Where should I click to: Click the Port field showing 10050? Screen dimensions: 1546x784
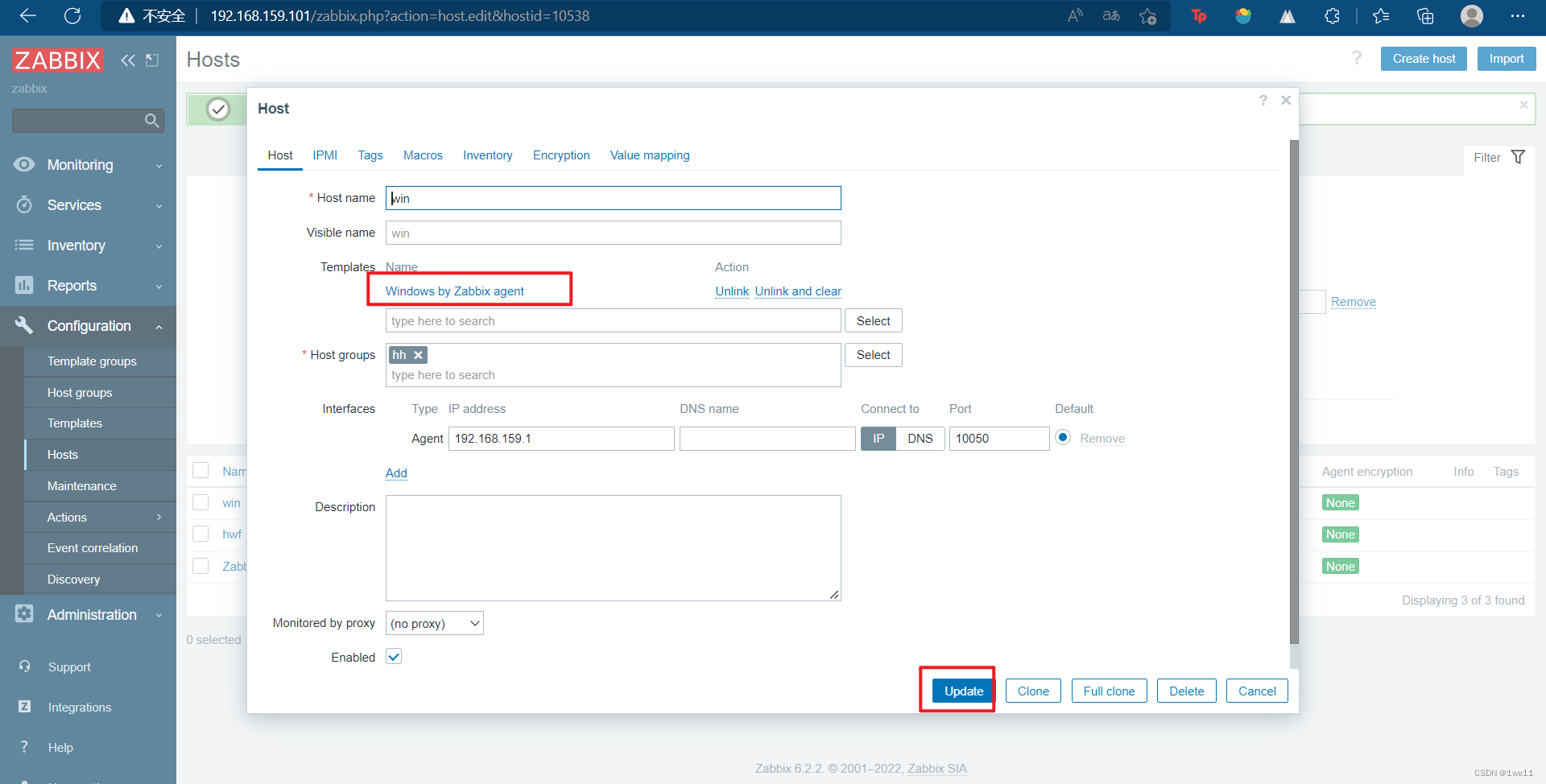[999, 439]
